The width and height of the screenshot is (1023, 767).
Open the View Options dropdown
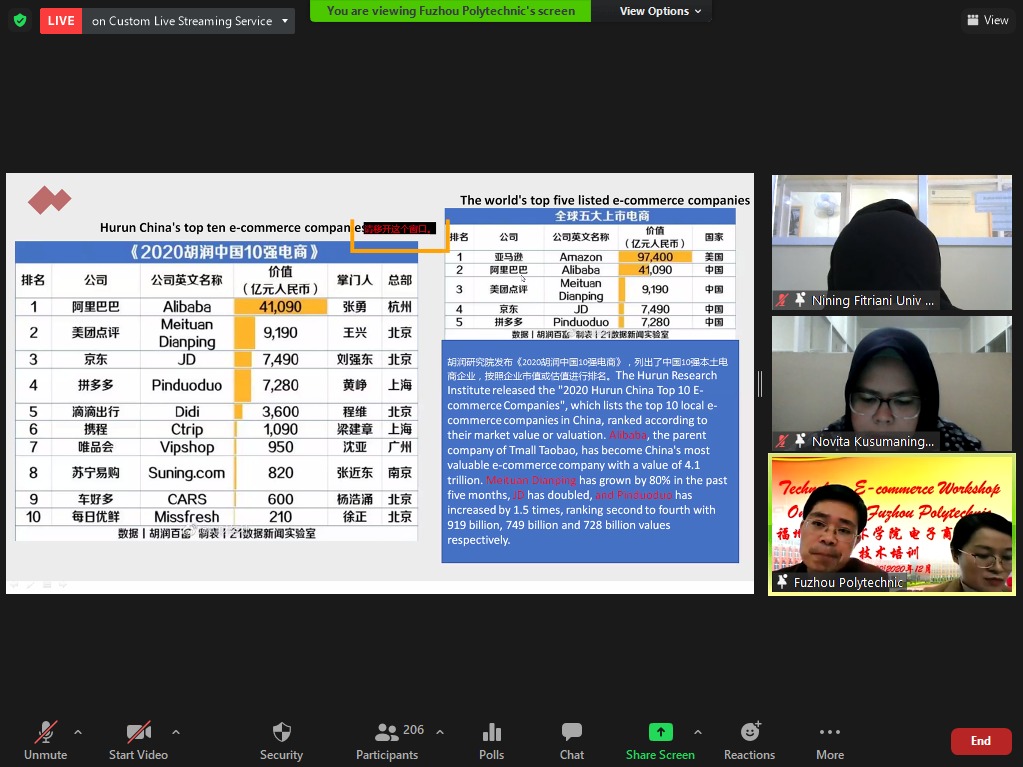coord(660,11)
